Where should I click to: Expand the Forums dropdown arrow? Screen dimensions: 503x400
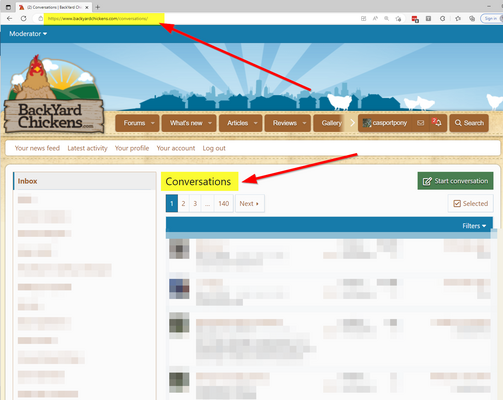point(153,123)
